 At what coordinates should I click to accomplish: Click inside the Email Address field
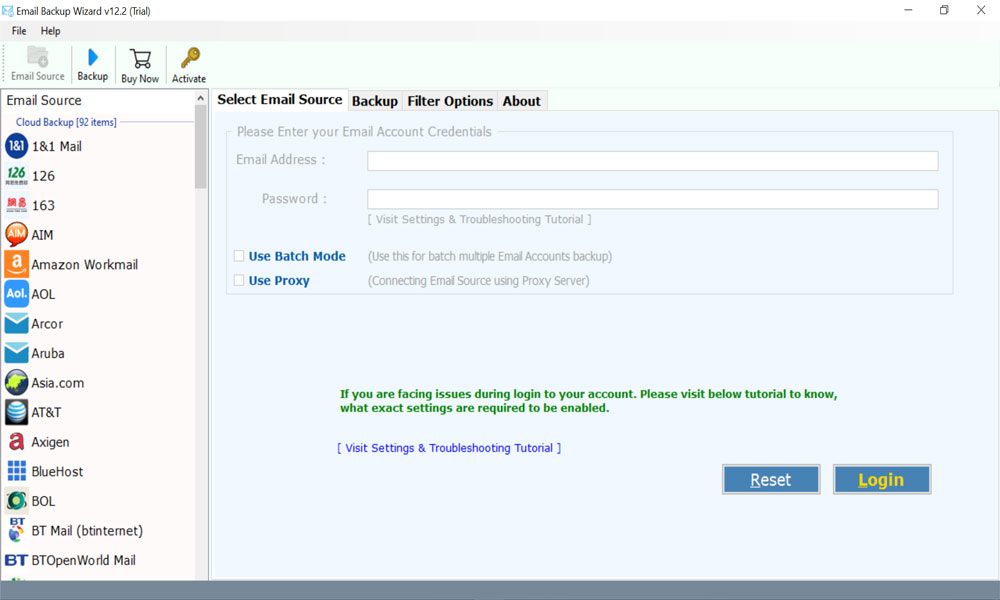tap(652, 160)
